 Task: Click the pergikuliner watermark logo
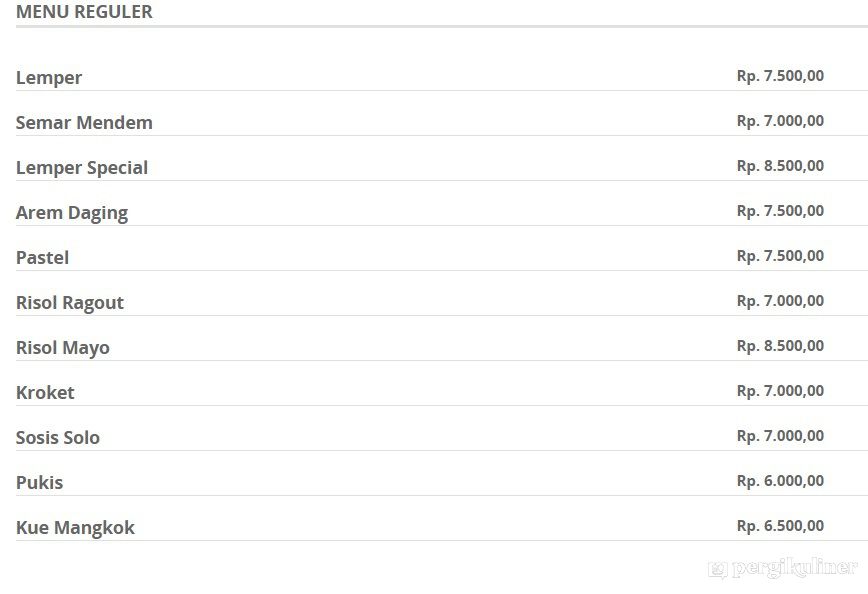click(x=782, y=568)
